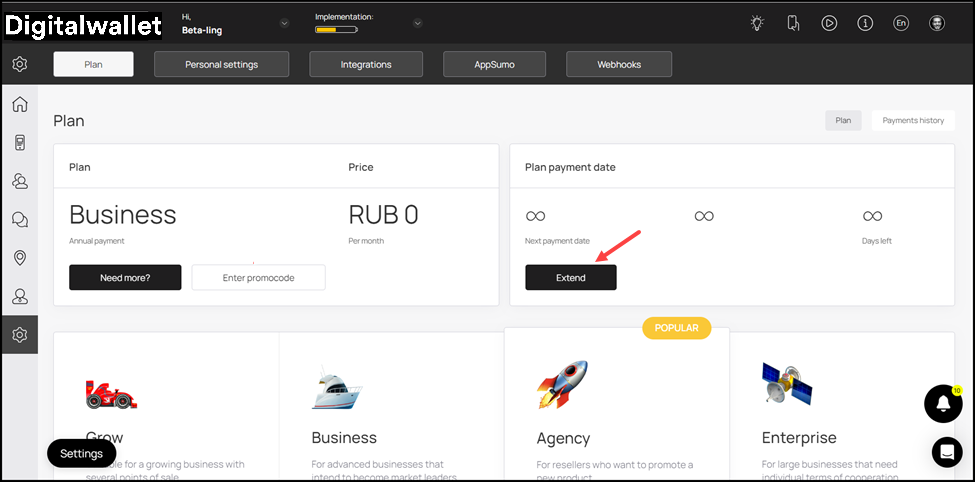Image resolution: width=975 pixels, height=482 pixels.
Task: Click the Enter promocode field
Action: [x=258, y=278]
